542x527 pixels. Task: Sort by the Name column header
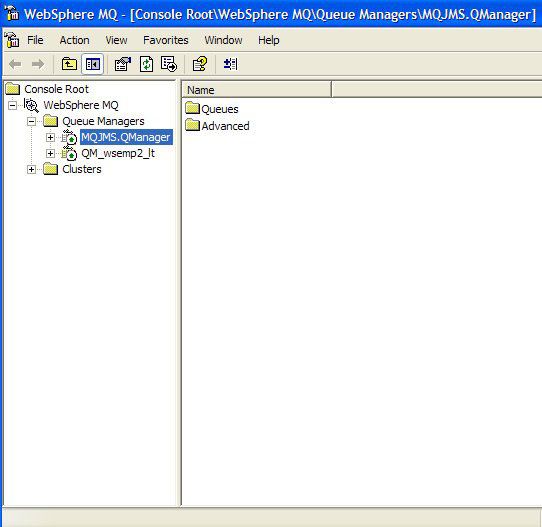[256, 90]
